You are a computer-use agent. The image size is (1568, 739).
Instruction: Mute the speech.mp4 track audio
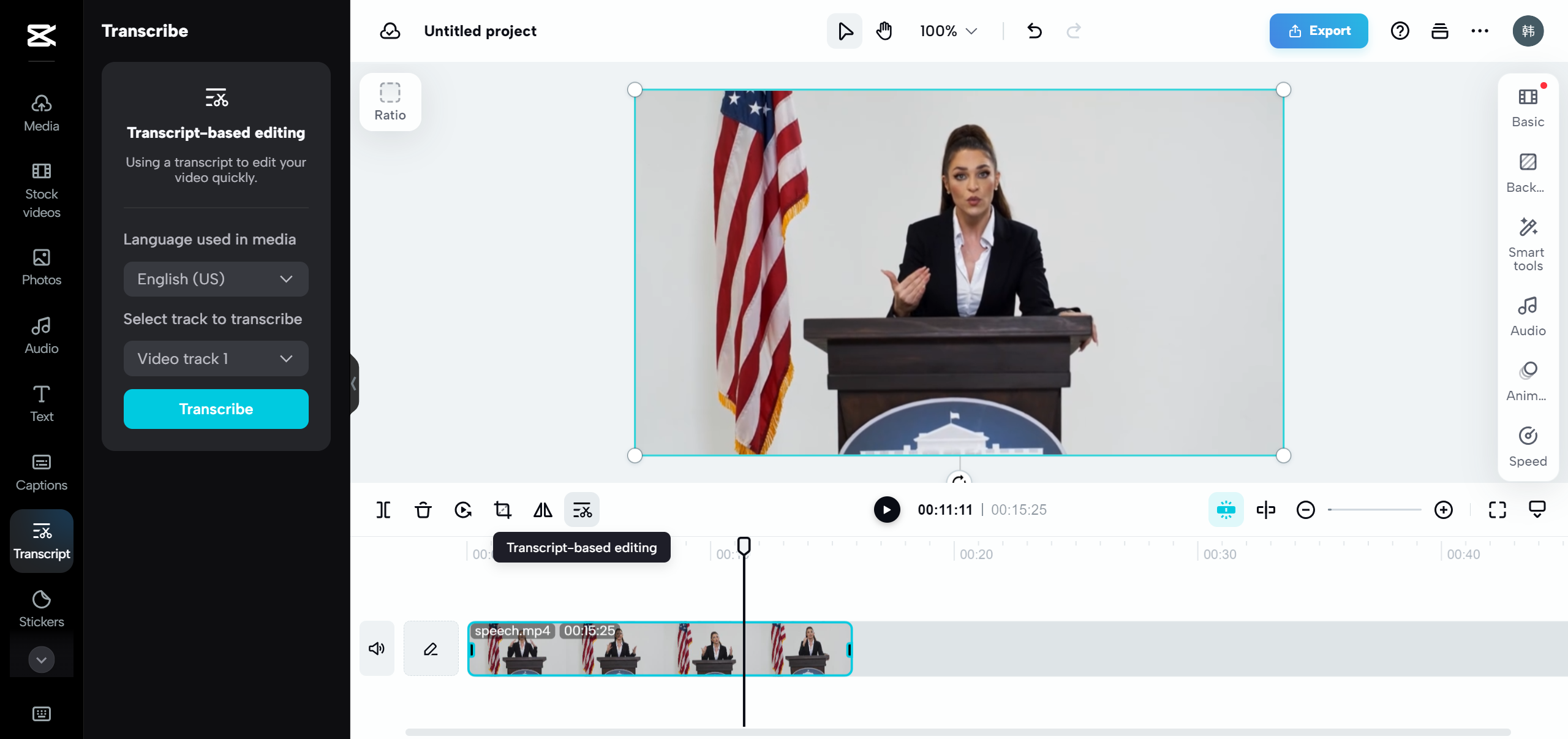tap(376, 648)
